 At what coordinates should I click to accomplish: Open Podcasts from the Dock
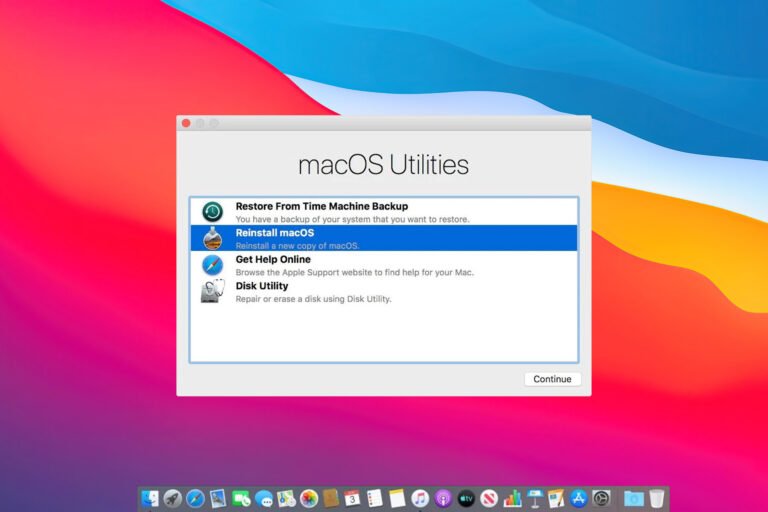443,499
